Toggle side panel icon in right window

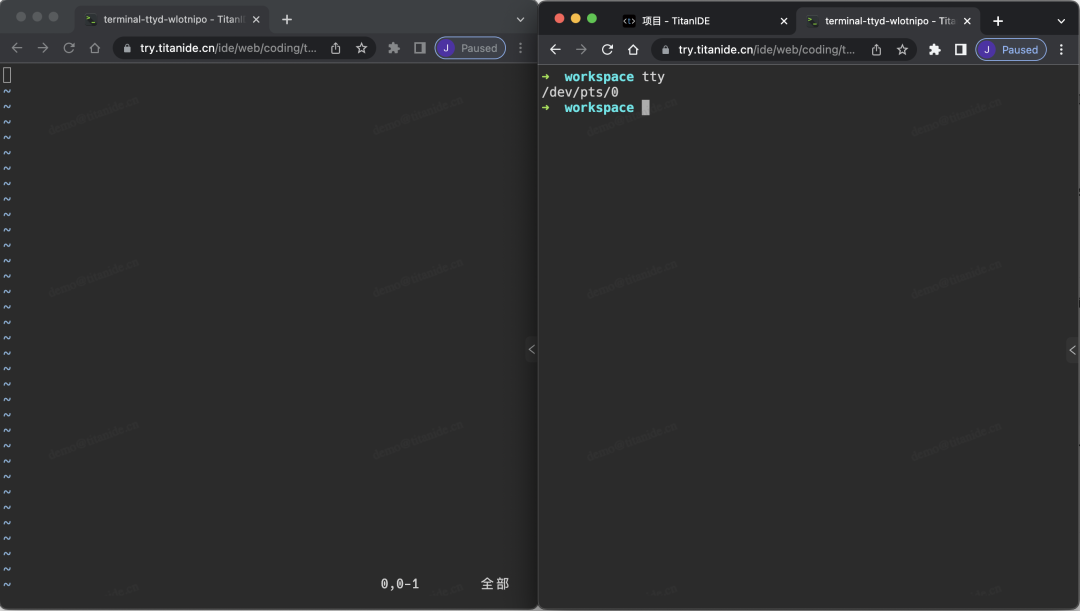point(960,50)
